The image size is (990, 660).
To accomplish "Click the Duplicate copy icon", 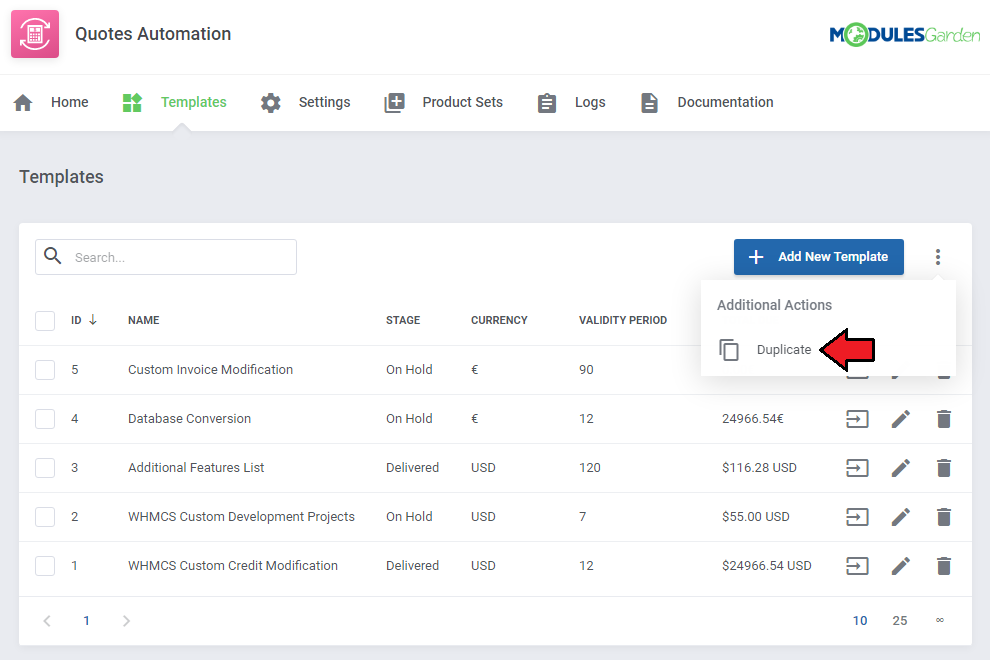I will coord(729,349).
